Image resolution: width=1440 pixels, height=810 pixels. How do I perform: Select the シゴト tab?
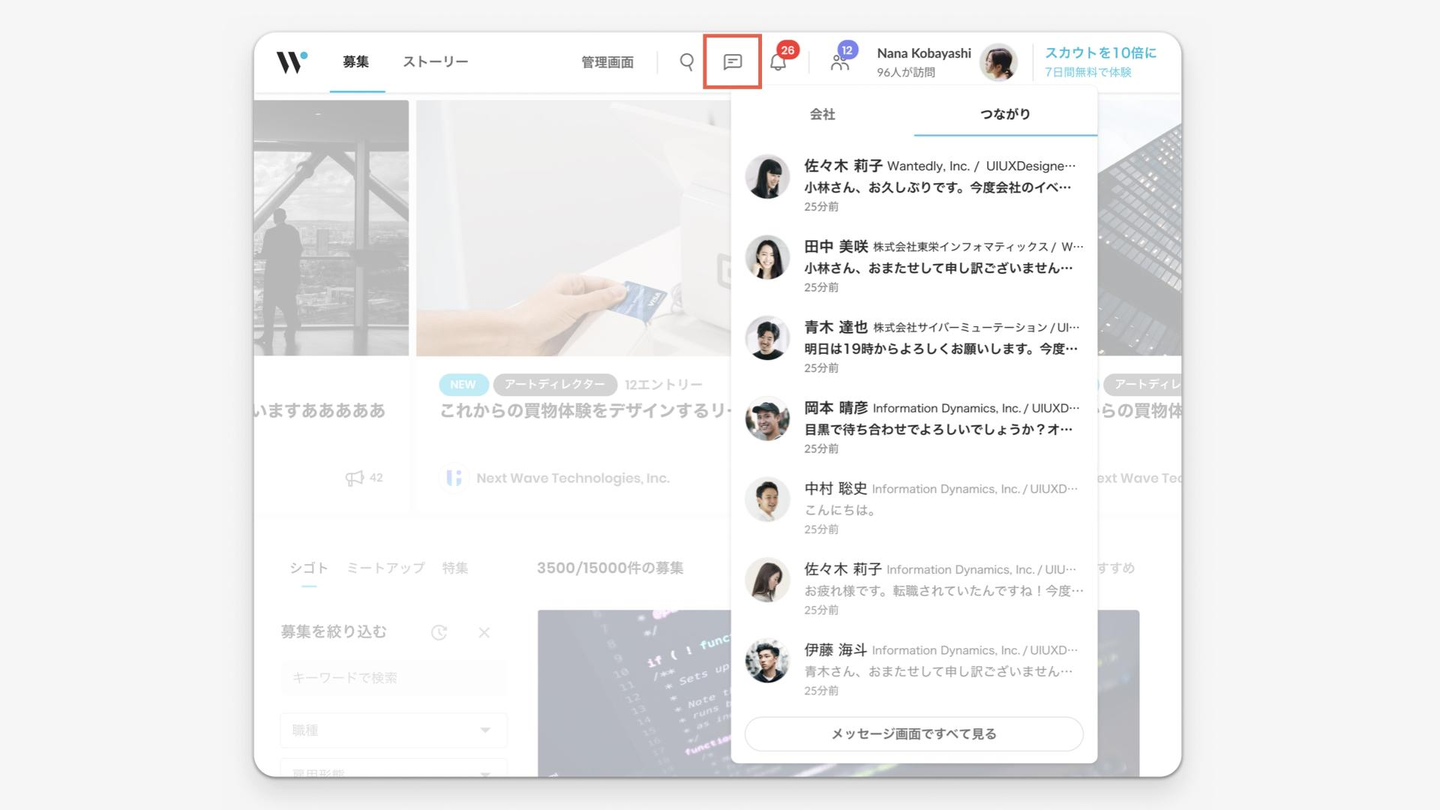click(309, 568)
